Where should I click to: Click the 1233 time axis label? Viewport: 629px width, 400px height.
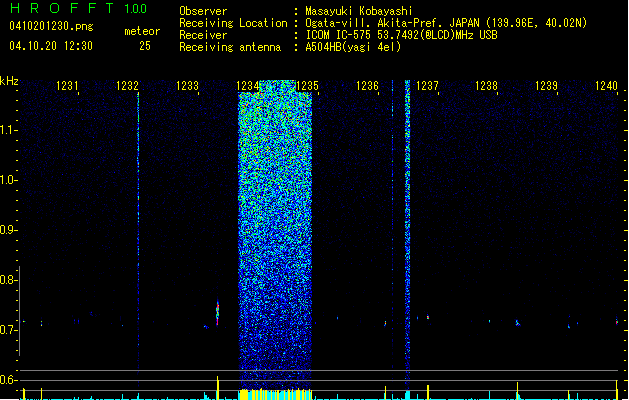187,86
